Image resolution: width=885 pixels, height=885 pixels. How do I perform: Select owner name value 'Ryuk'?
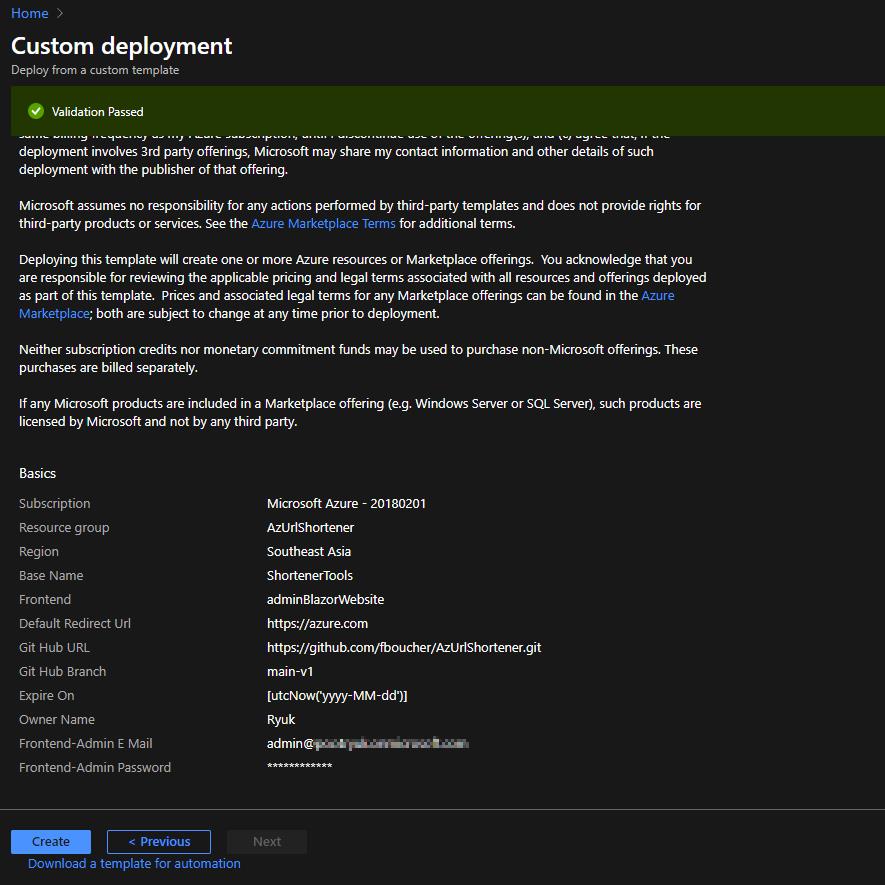pyautogui.click(x=281, y=720)
